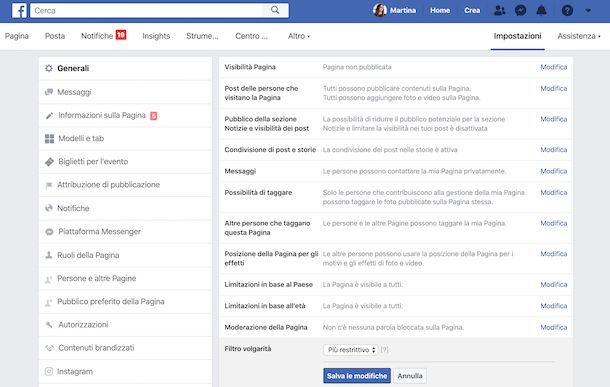Image resolution: width=610 pixels, height=387 pixels.
Task: Open the friend requests icon
Action: point(500,11)
